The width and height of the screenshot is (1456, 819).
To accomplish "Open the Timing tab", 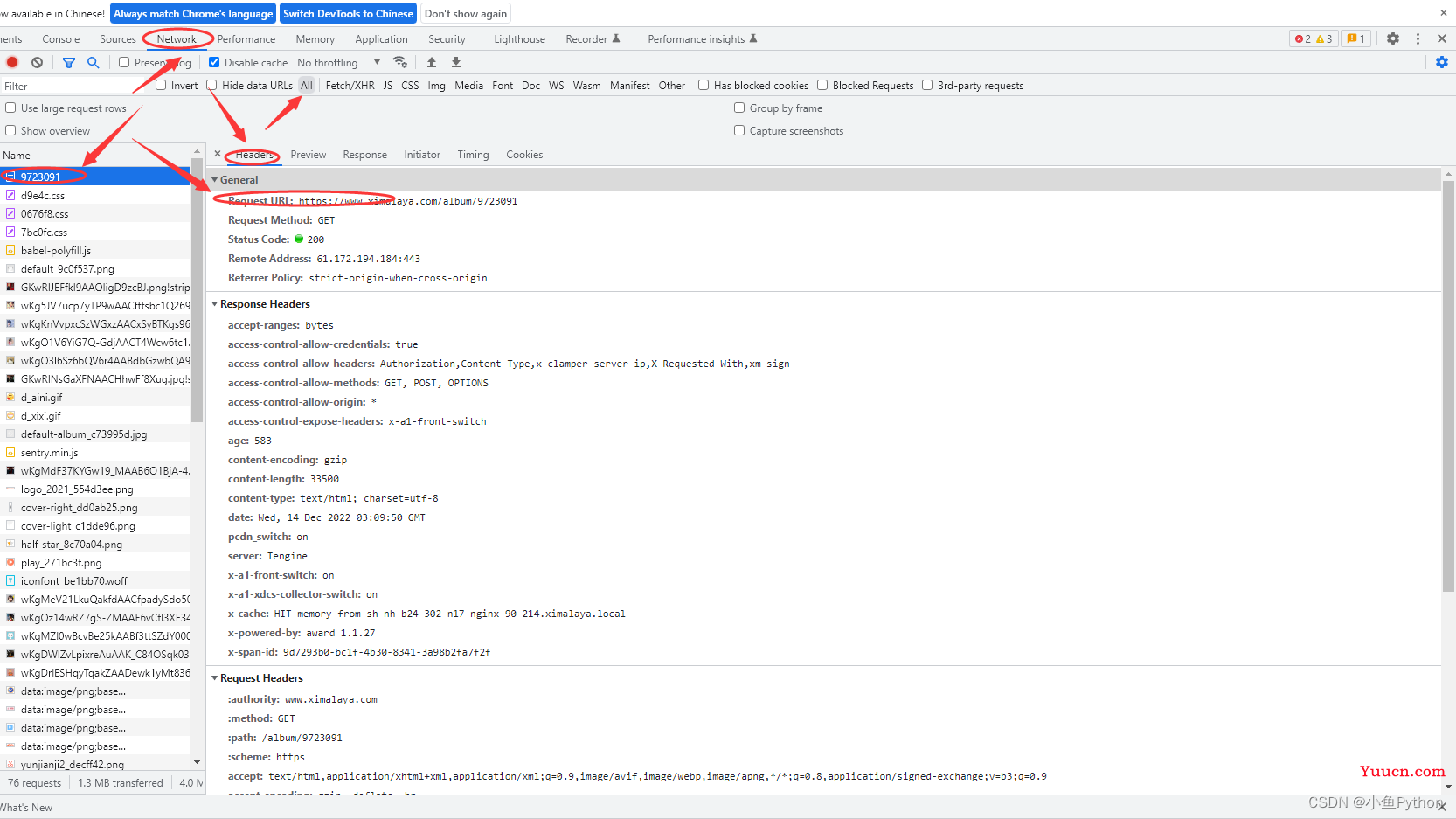I will coord(474,154).
